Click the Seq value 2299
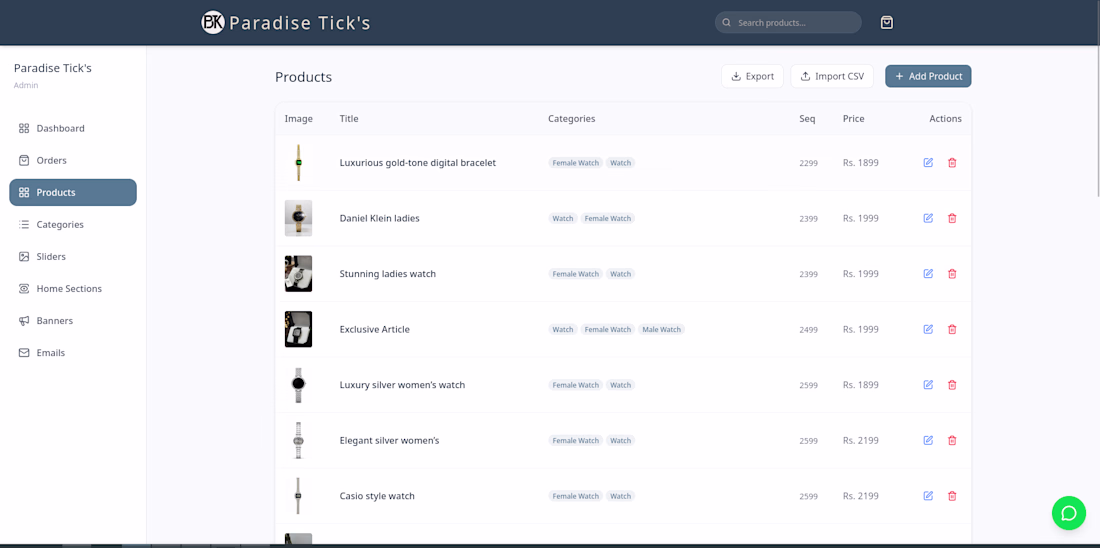 [x=808, y=163]
